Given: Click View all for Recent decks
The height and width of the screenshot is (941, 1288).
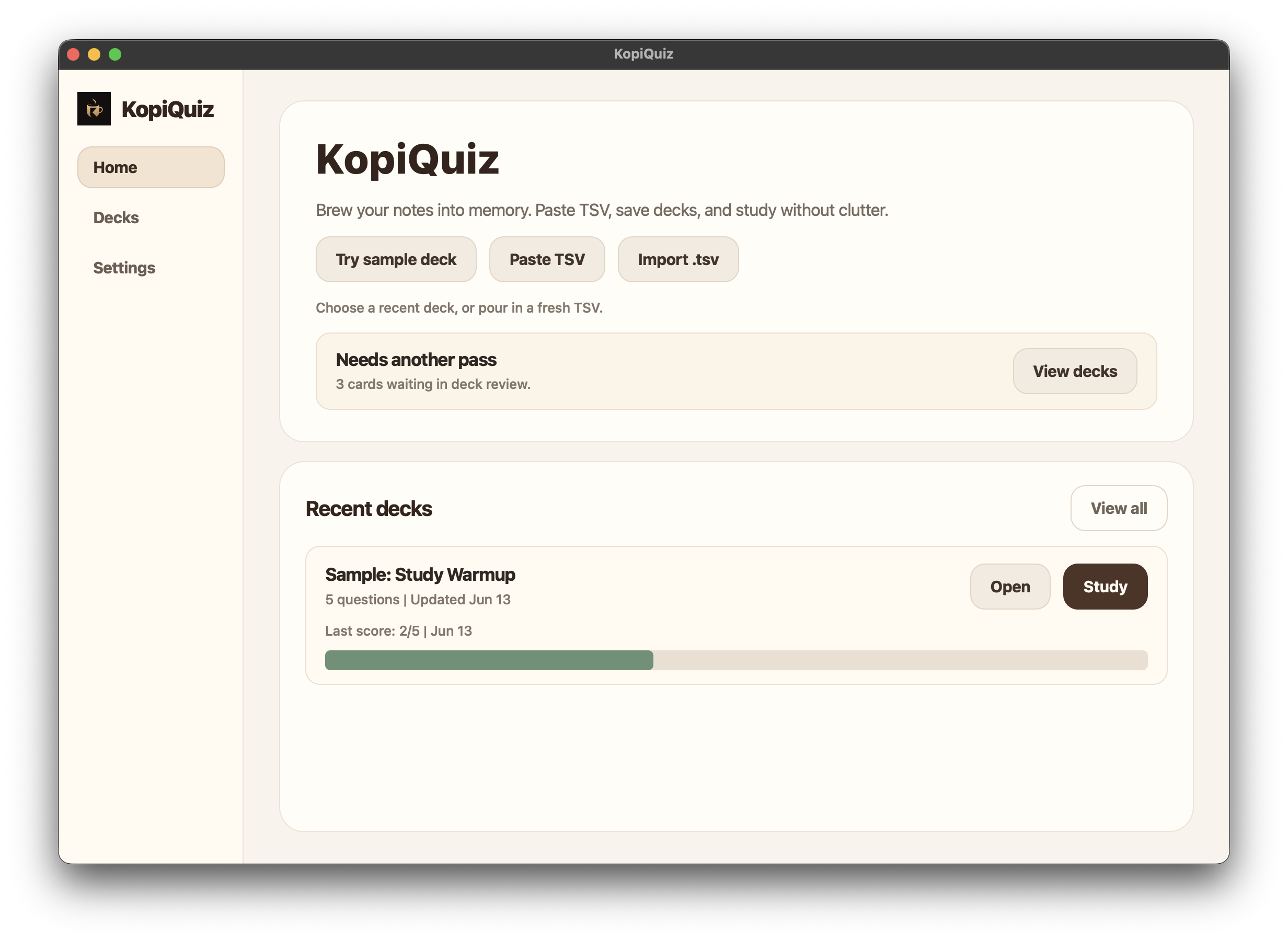Looking at the screenshot, I should pos(1119,508).
